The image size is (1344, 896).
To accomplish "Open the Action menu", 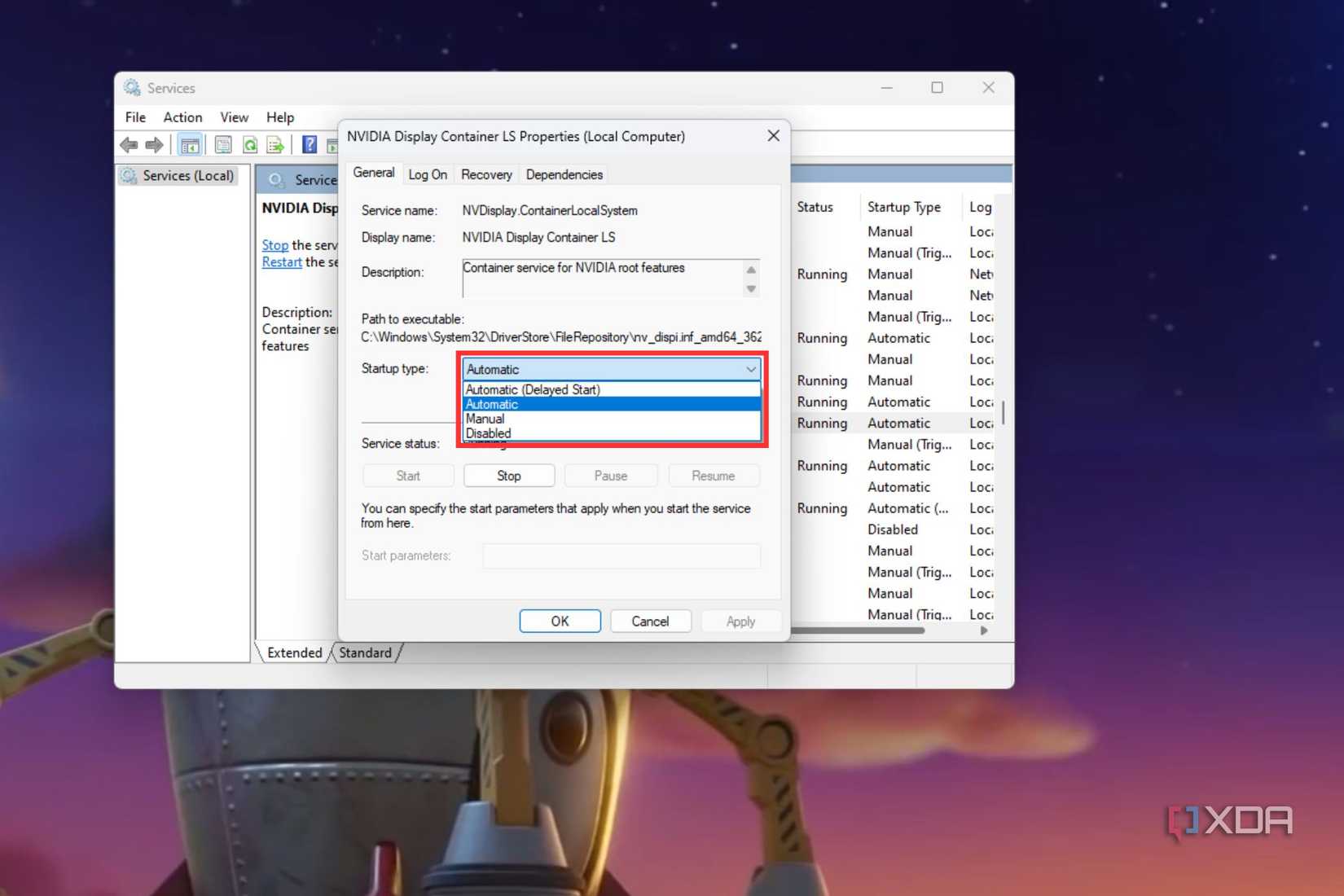I will point(182,117).
